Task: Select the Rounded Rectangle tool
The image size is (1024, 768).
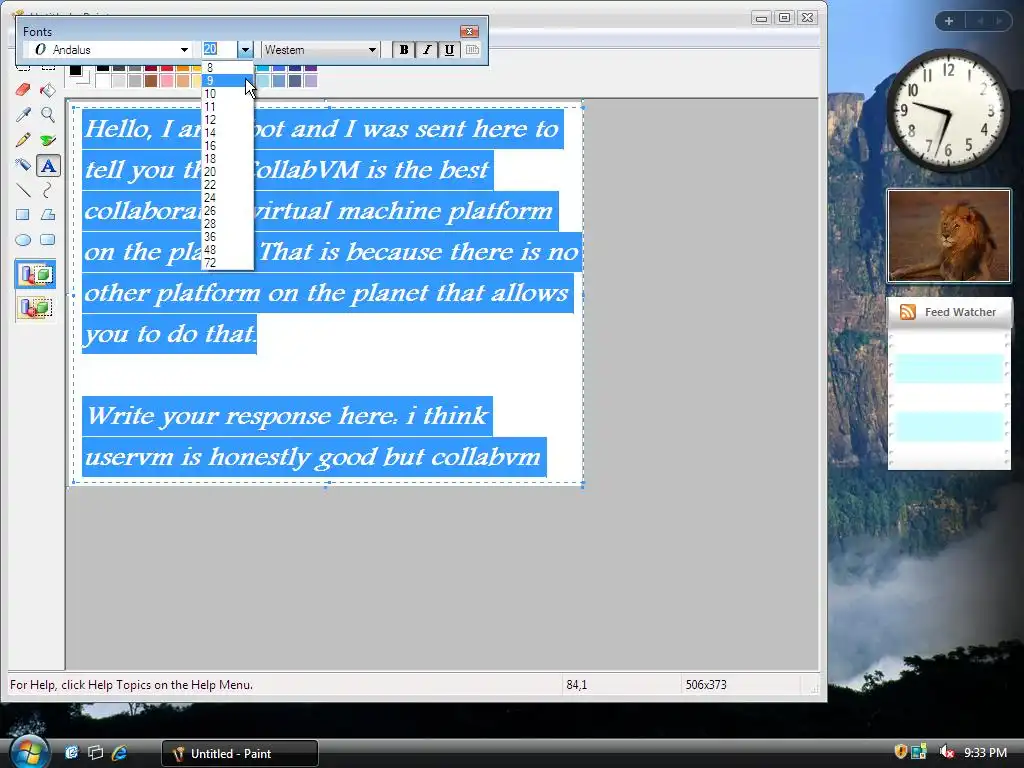Action: [48, 240]
